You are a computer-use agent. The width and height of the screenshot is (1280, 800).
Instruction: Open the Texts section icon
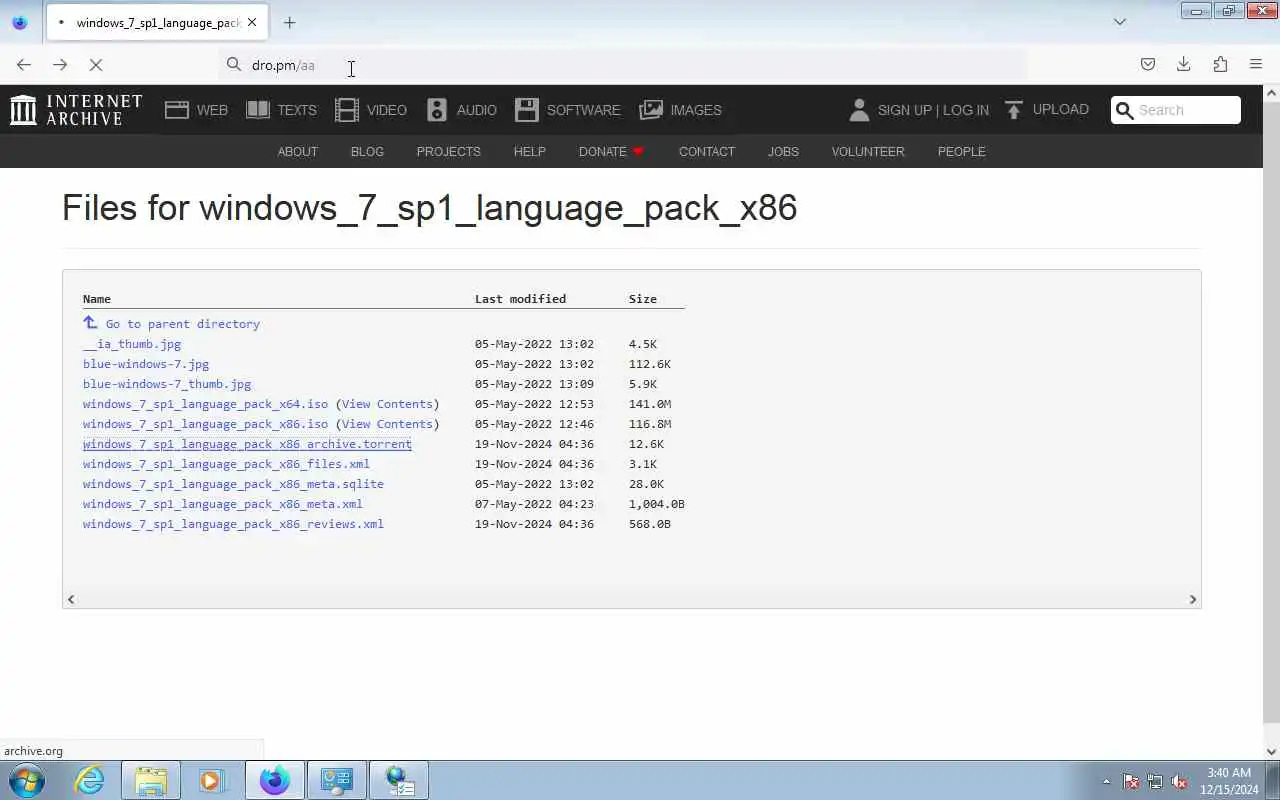(258, 110)
